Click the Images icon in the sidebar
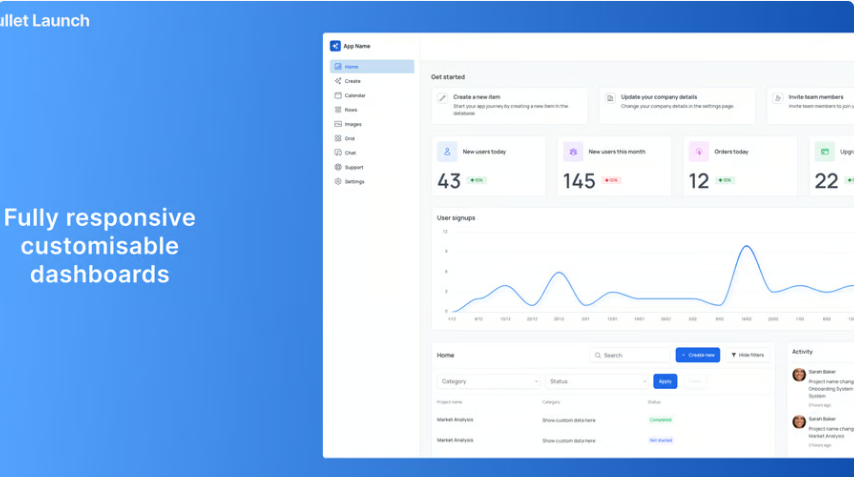The width and height of the screenshot is (854, 477). click(338, 124)
